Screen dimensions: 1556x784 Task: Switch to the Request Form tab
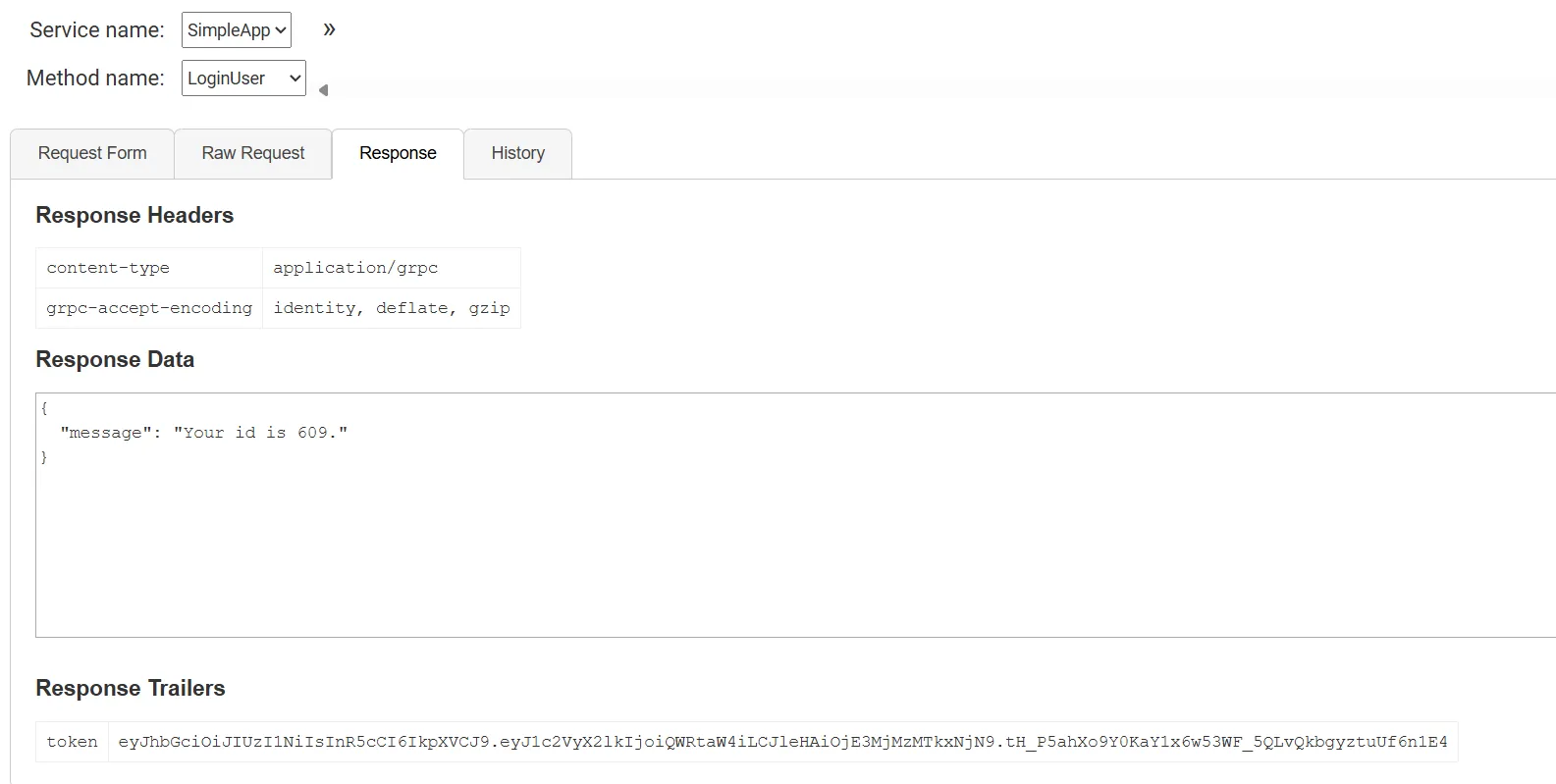92,153
